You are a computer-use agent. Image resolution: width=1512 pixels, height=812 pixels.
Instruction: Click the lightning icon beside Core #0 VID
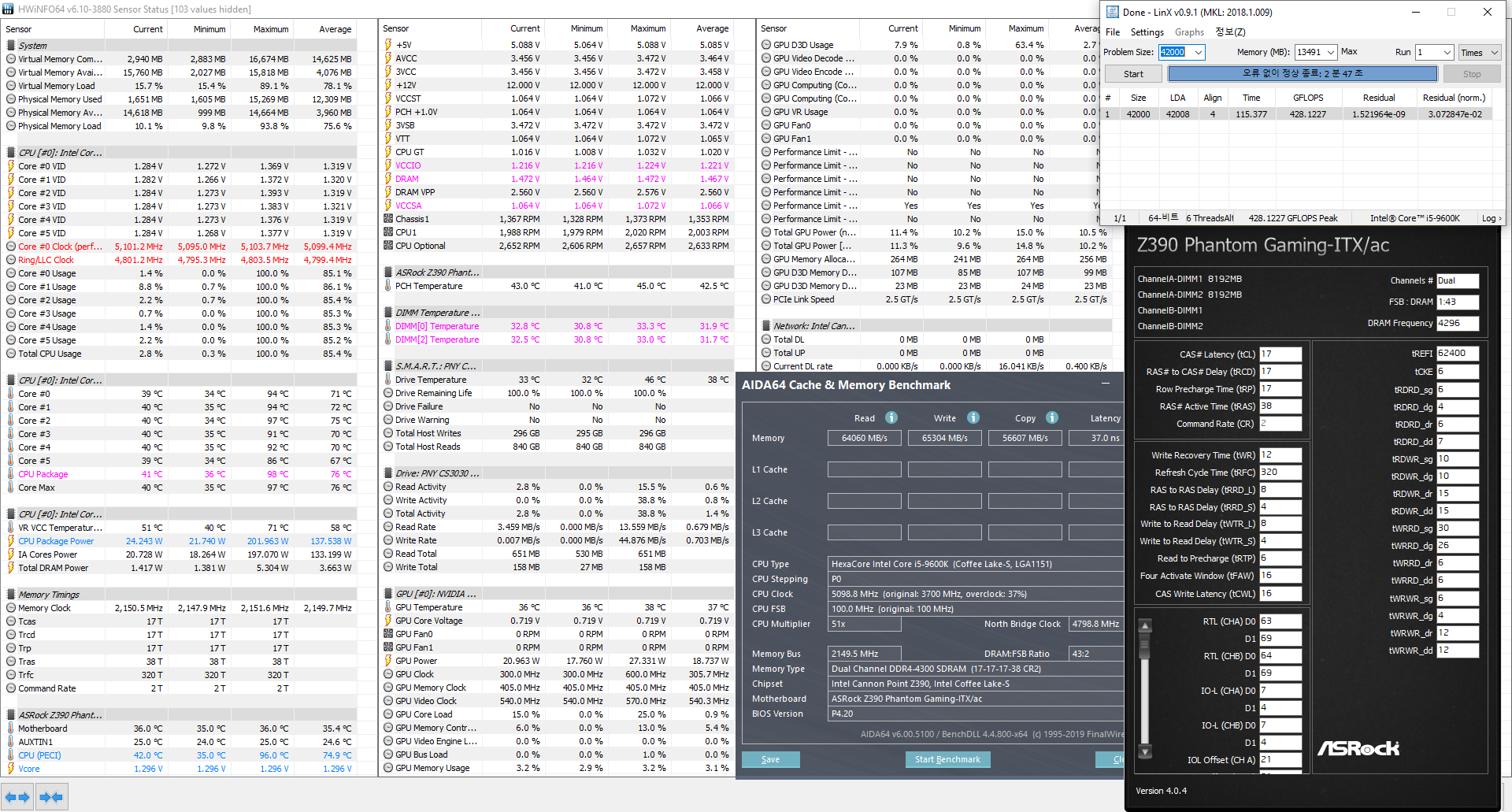(x=11, y=166)
